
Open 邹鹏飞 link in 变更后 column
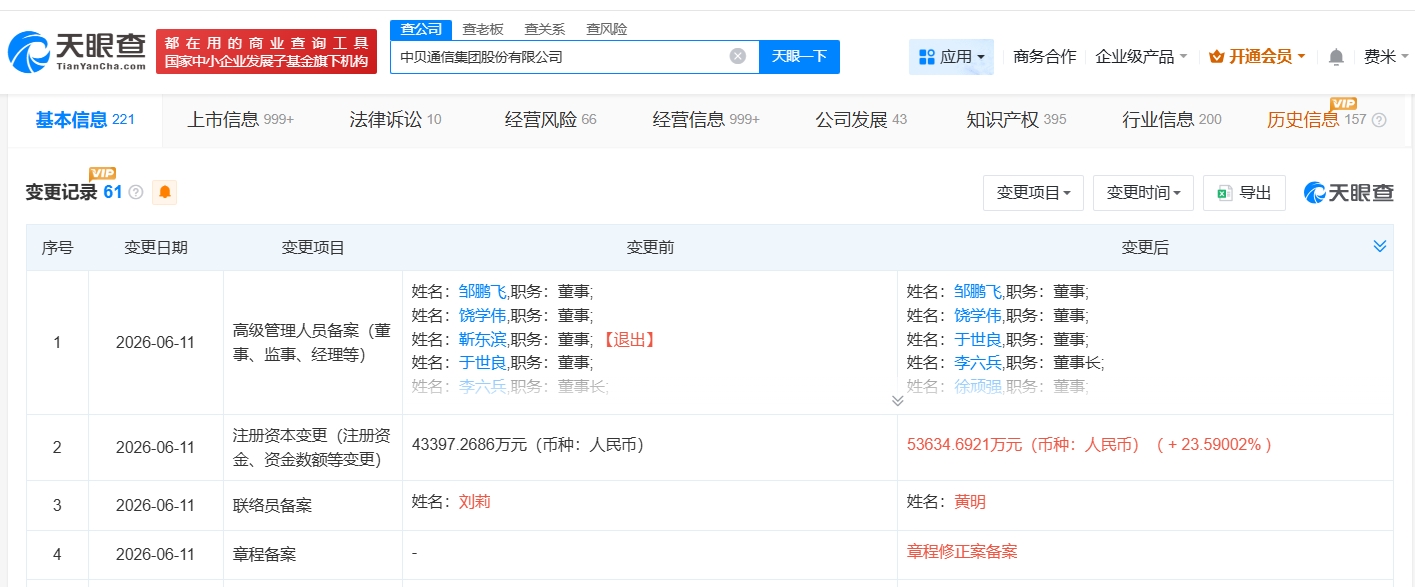pyautogui.click(x=978, y=292)
